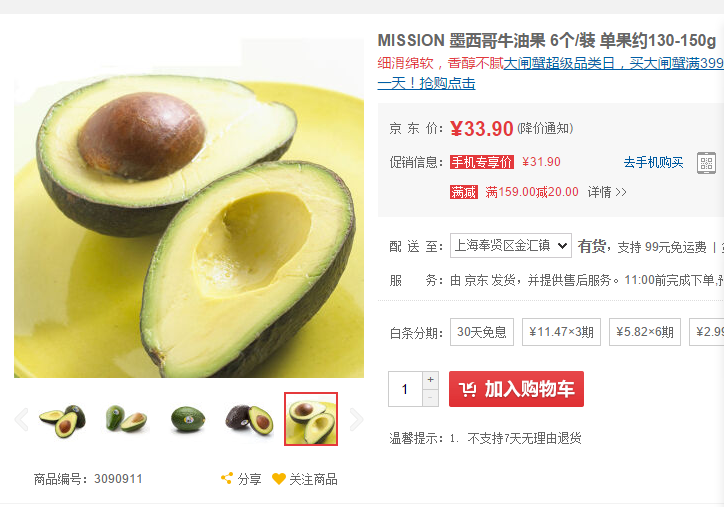The height and width of the screenshot is (507, 724).
Task: Select the ¥11.47×3期 installment option
Action: 561,332
